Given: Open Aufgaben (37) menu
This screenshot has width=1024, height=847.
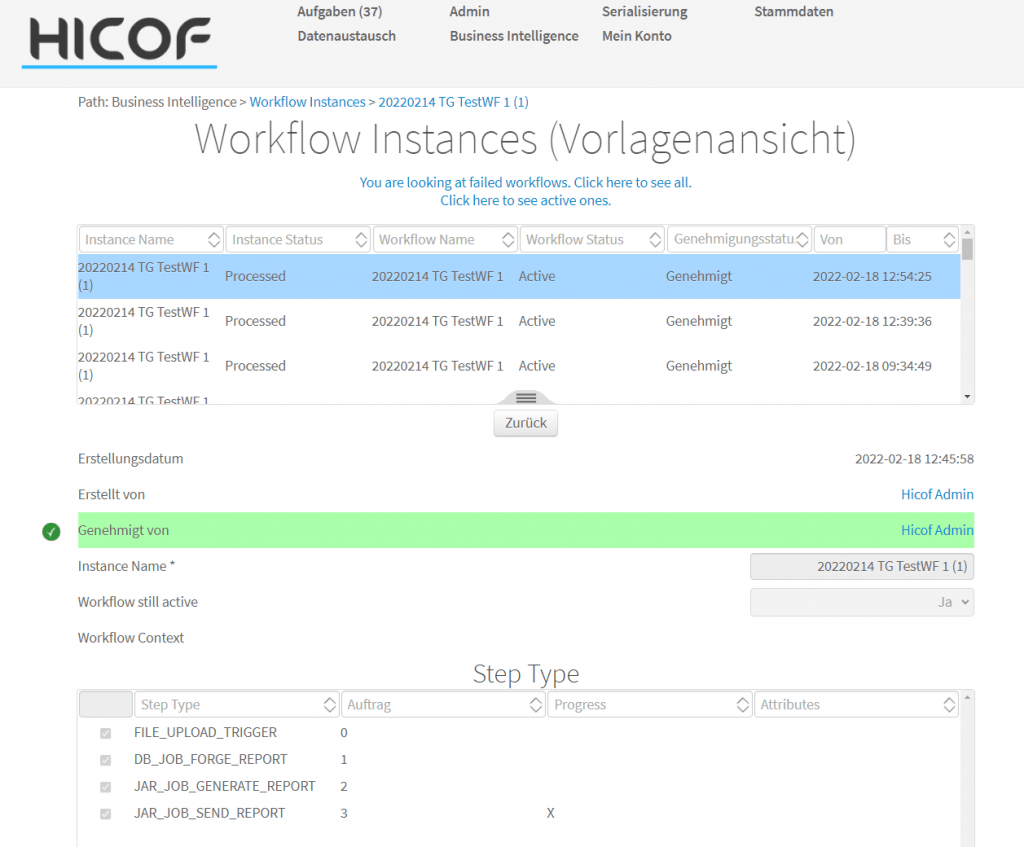Looking at the screenshot, I should (340, 12).
